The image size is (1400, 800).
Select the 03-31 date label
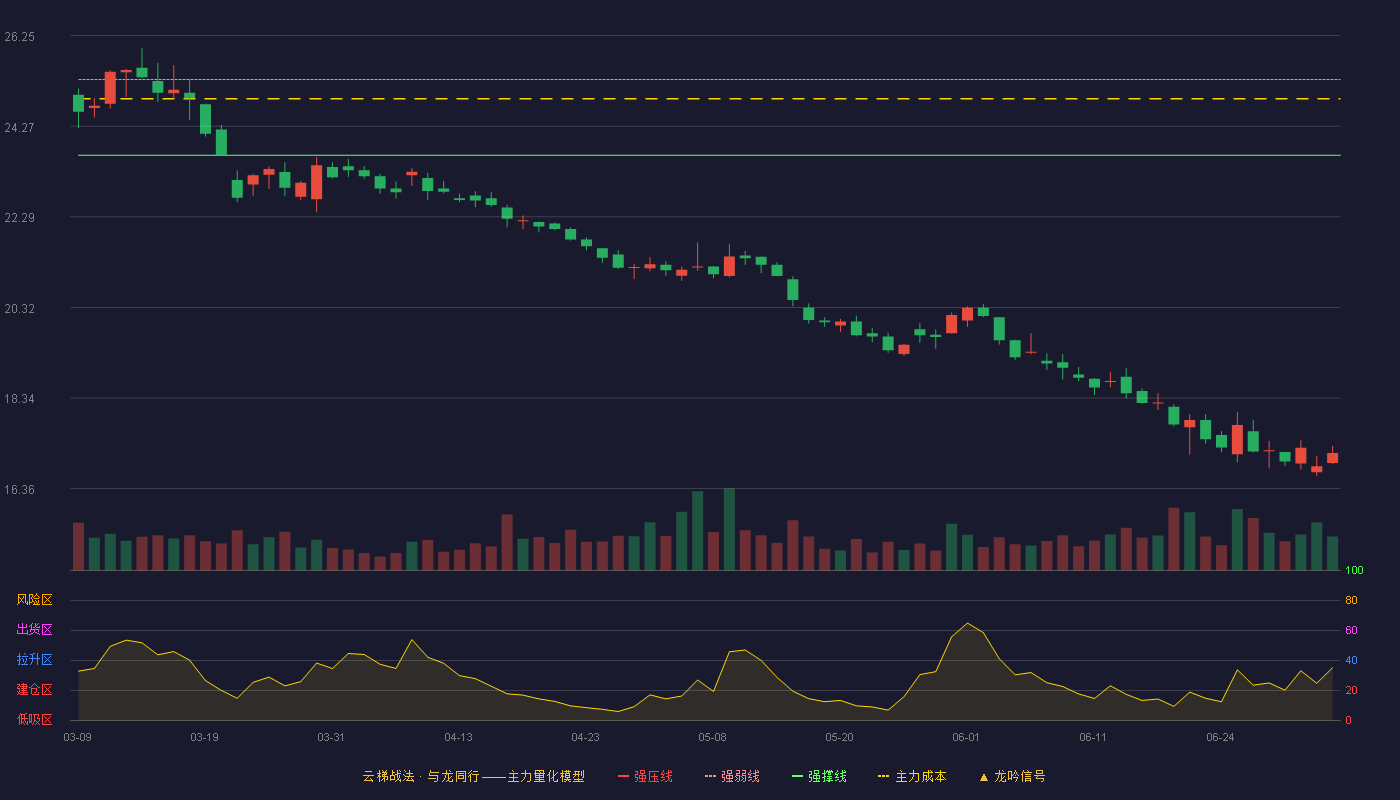(x=331, y=737)
